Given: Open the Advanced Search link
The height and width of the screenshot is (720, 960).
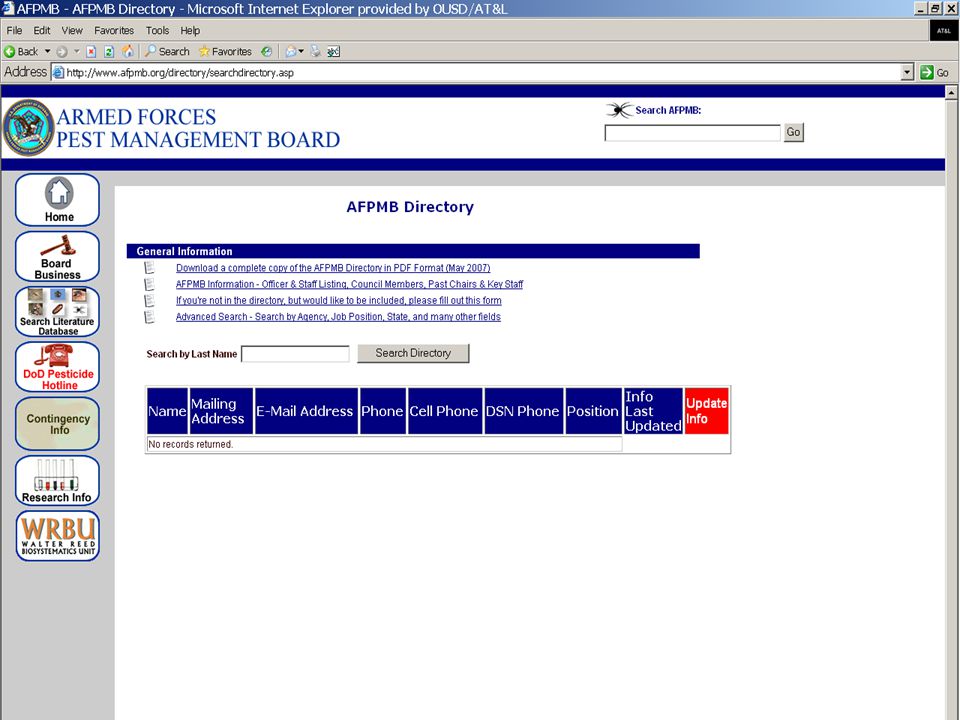Looking at the screenshot, I should point(338,317).
